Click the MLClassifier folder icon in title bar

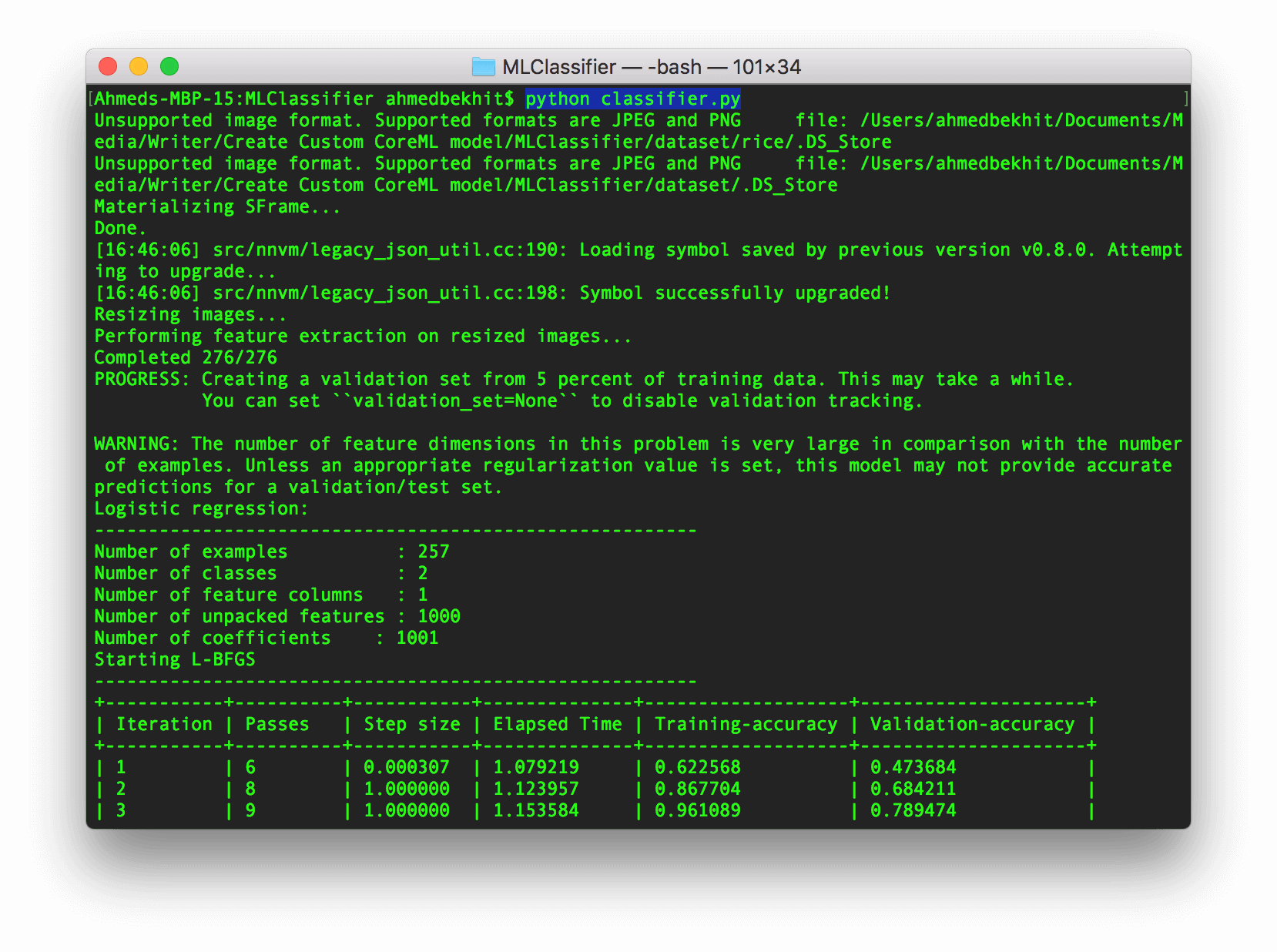click(x=483, y=67)
